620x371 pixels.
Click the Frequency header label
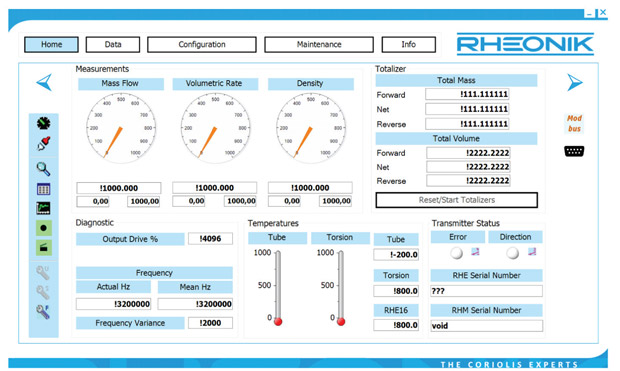154,273
